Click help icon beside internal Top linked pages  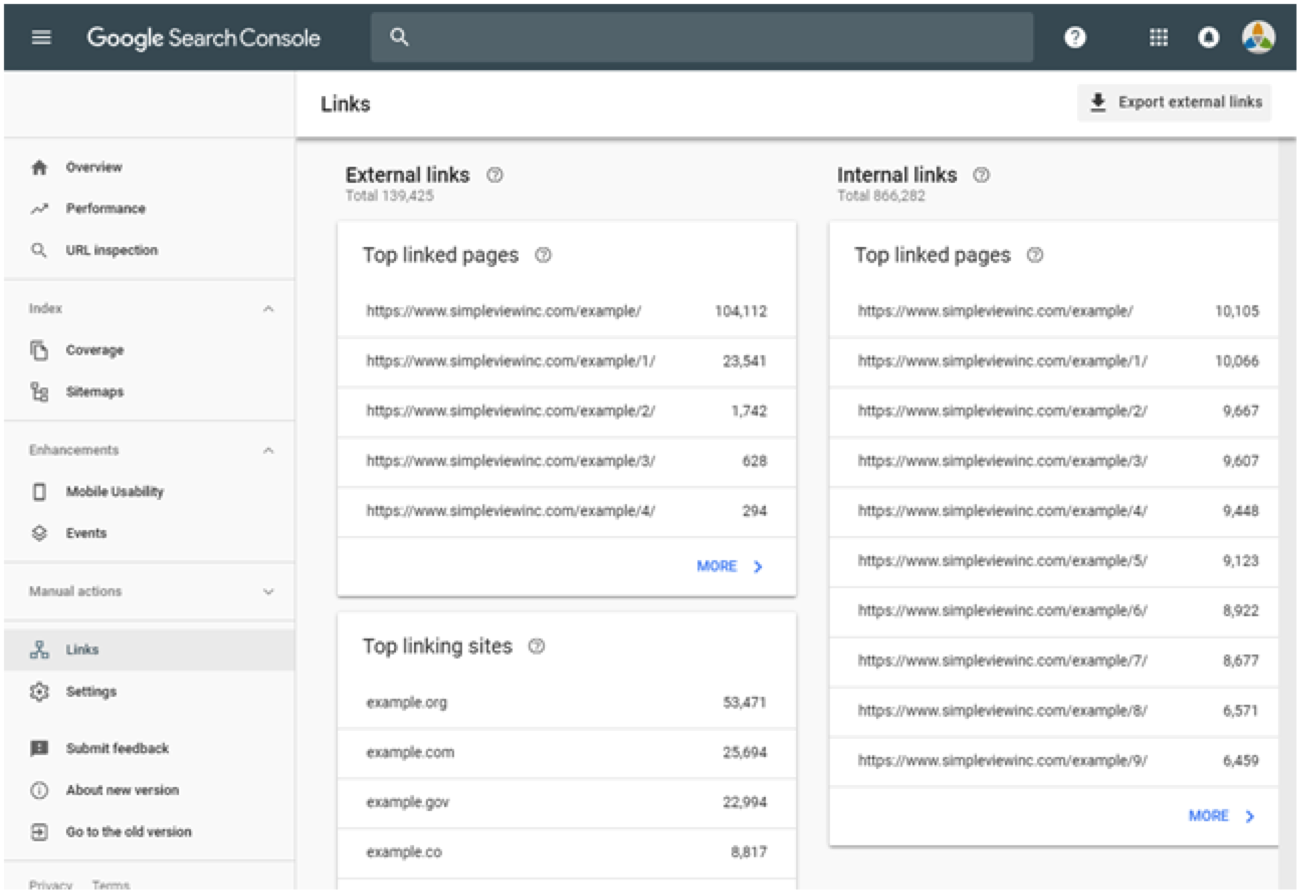[1035, 255]
